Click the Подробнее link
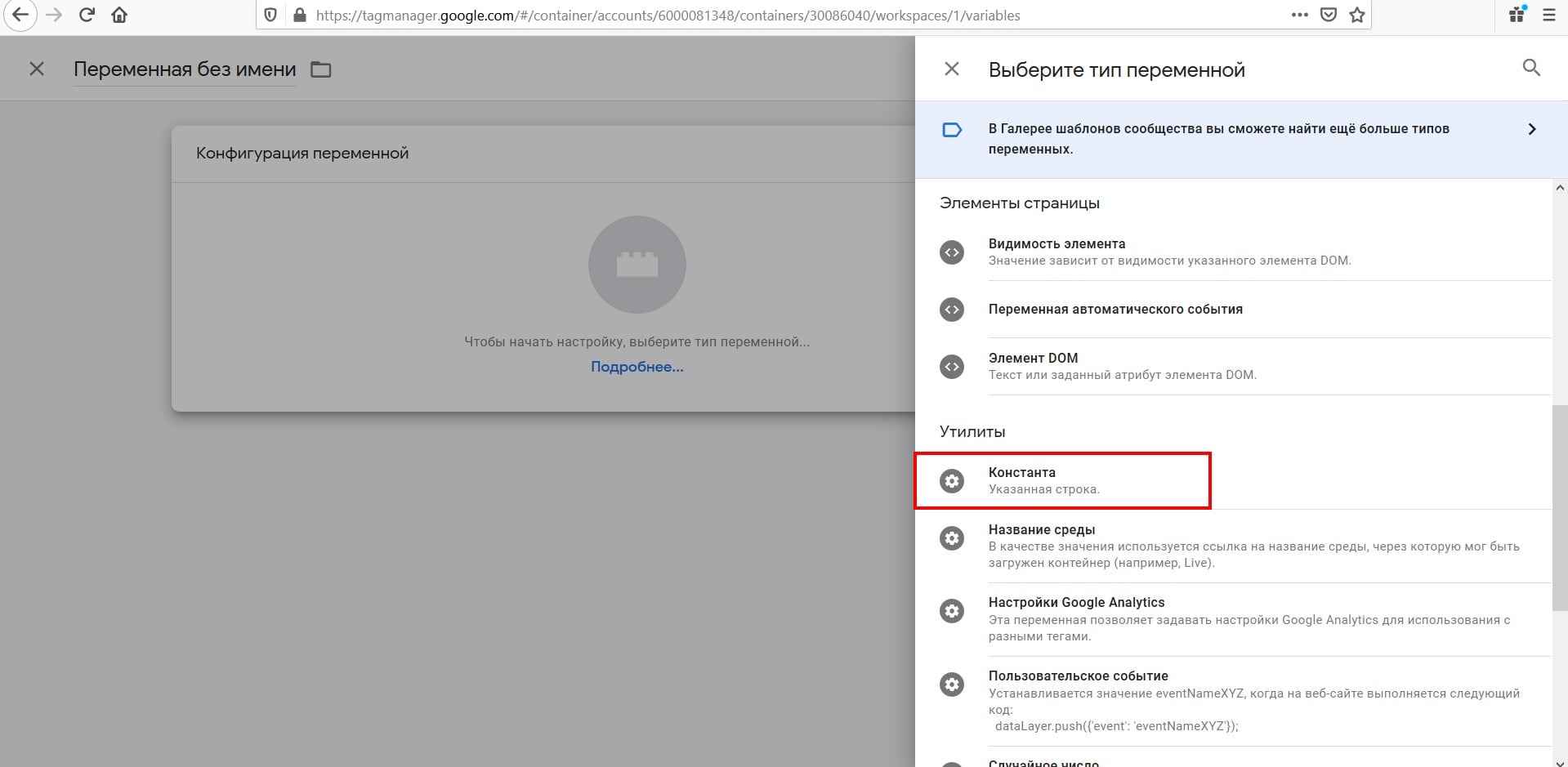1568x767 pixels. 637,368
